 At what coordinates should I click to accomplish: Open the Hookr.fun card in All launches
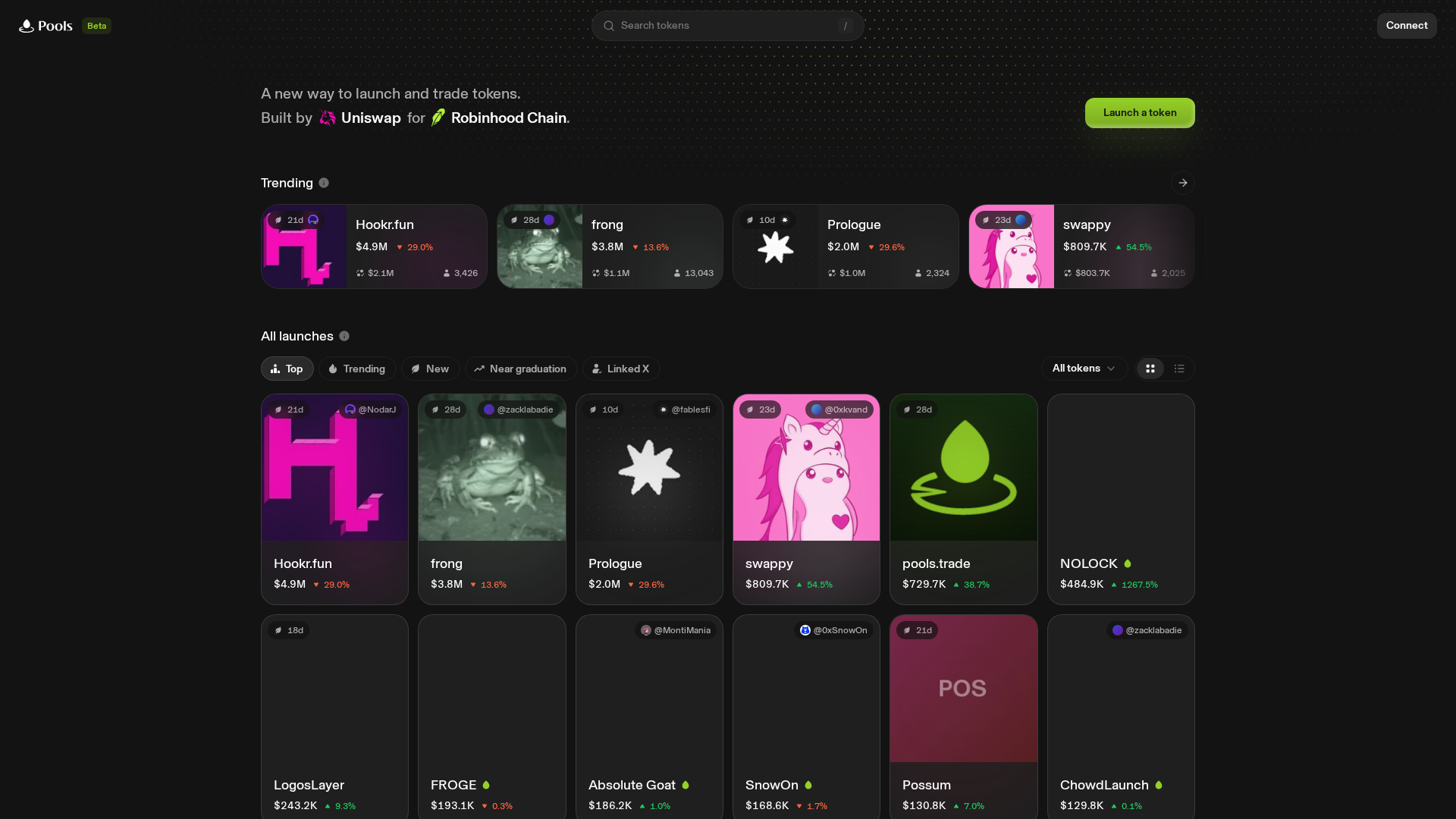point(334,499)
